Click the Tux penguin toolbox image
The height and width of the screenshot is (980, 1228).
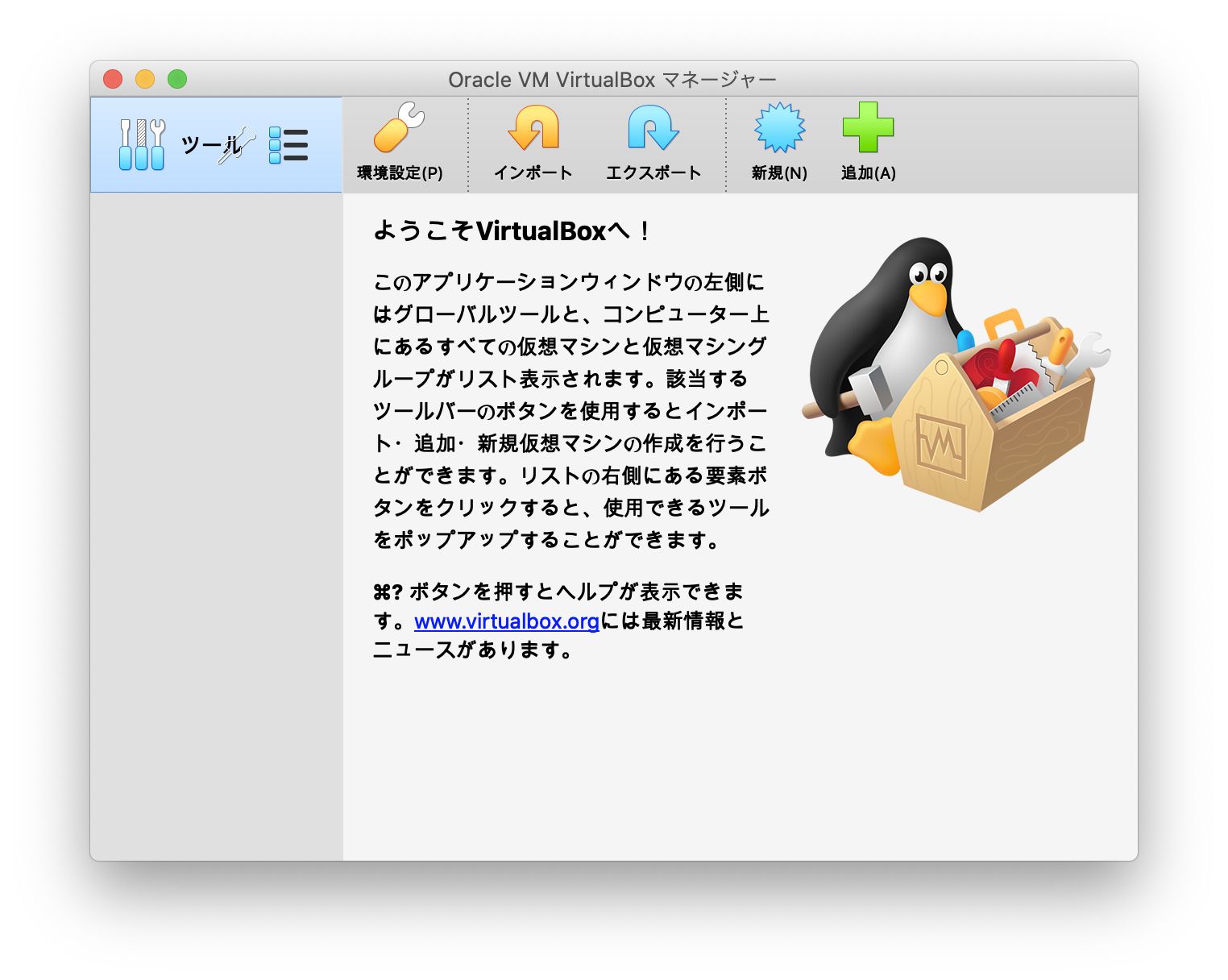(x=956, y=375)
